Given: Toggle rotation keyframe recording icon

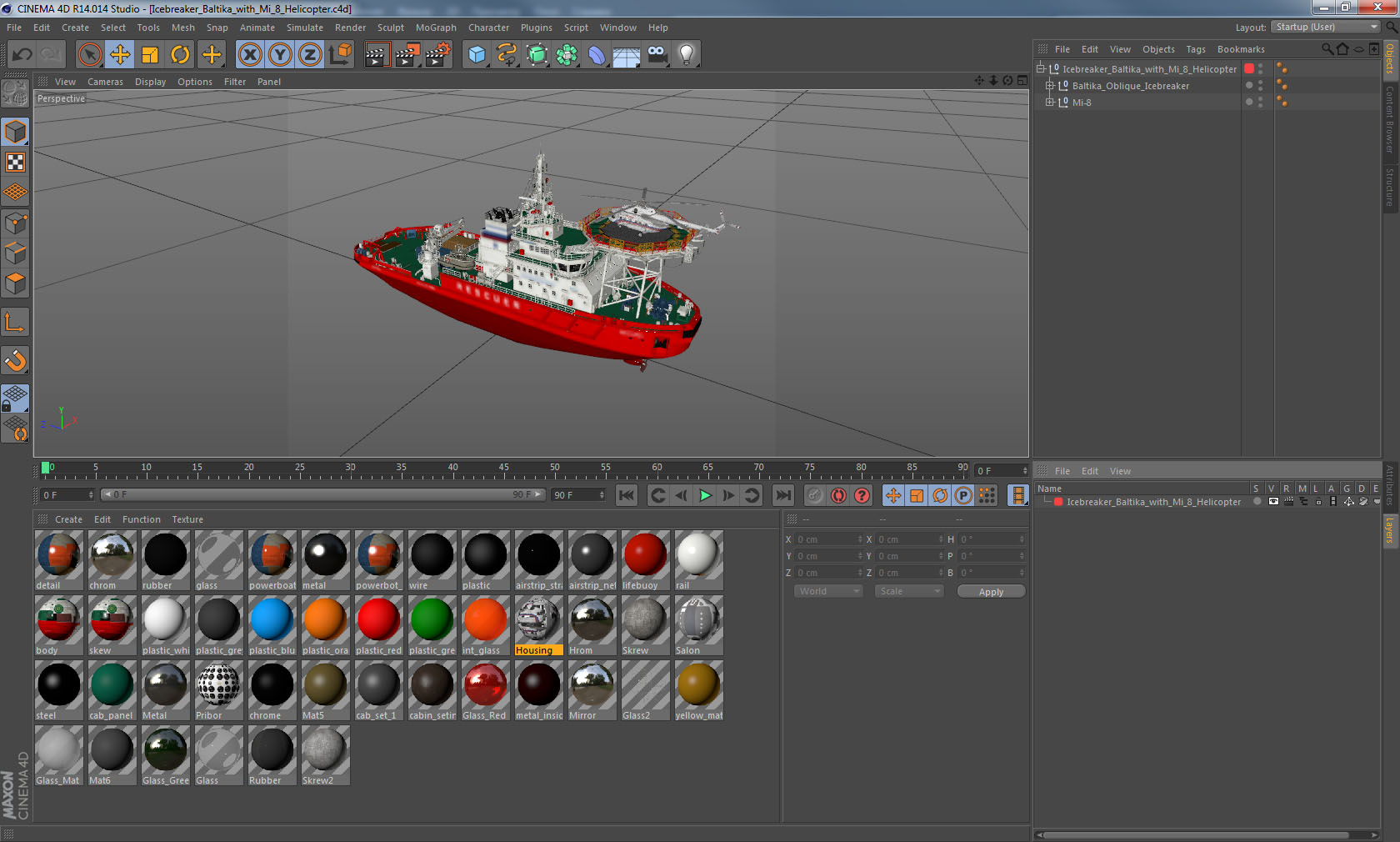Looking at the screenshot, I should coord(940,495).
